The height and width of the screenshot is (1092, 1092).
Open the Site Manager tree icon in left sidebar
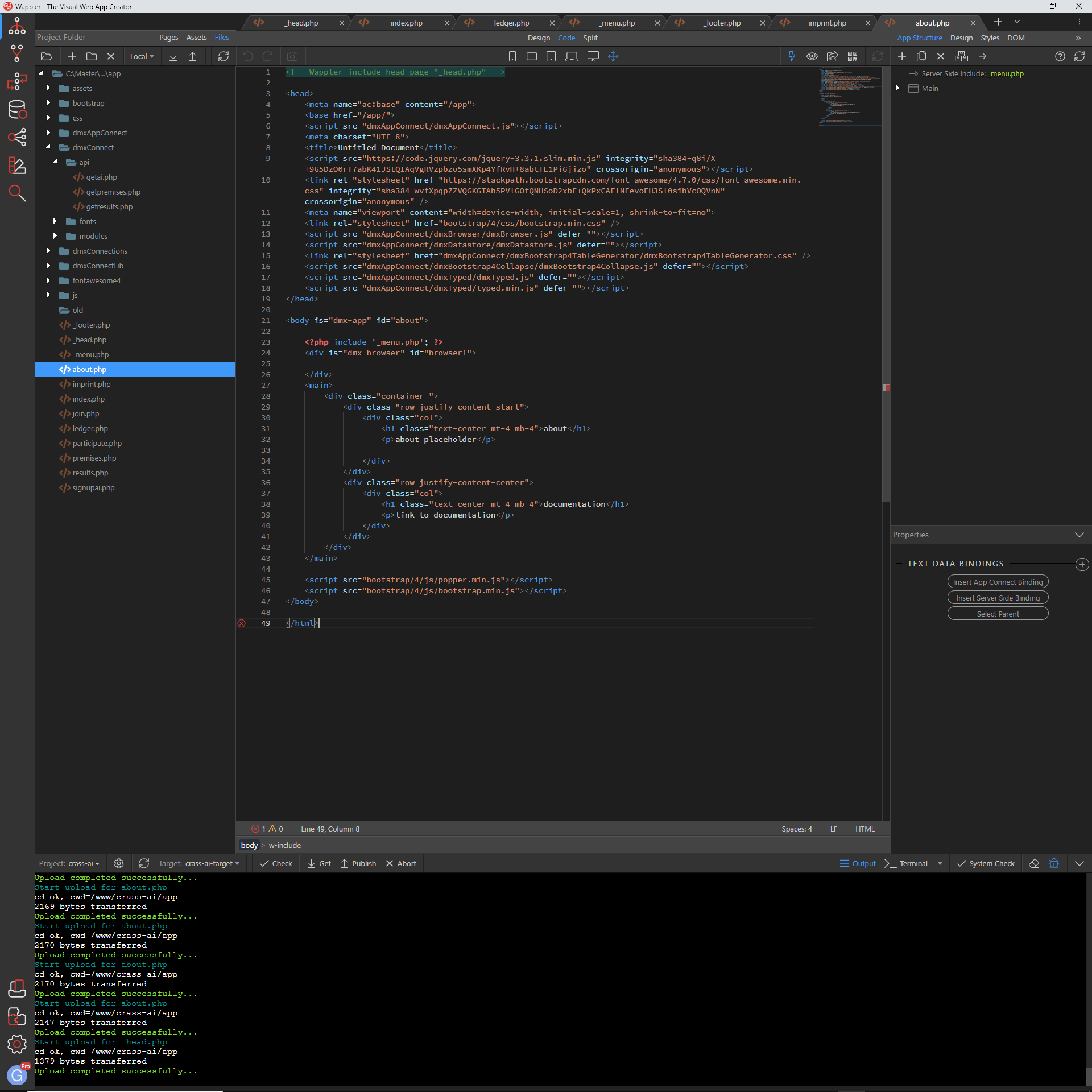17,26
